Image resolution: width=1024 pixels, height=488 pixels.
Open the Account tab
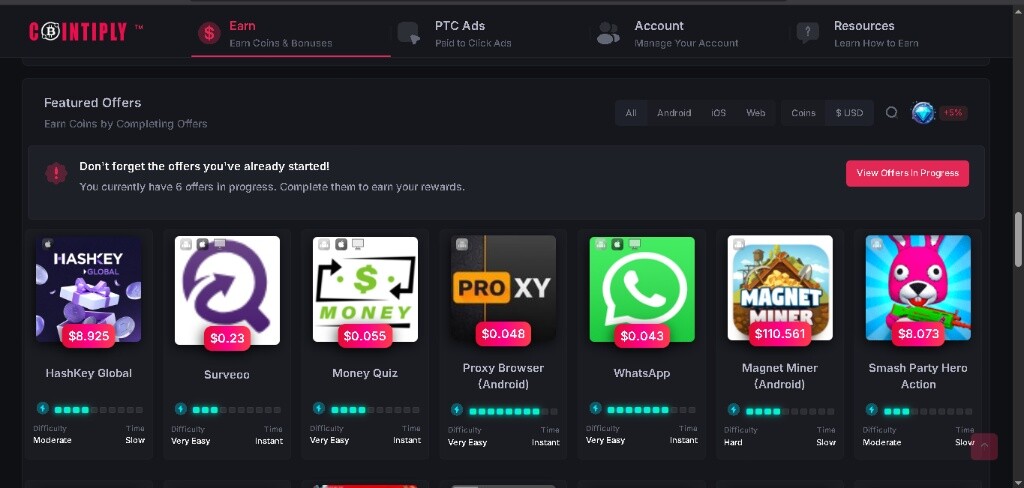[690, 33]
